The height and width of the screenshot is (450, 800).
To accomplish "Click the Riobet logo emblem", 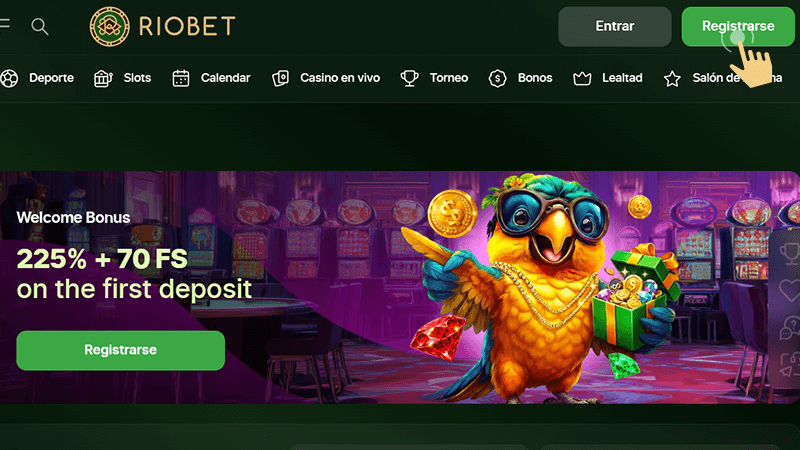I will (109, 27).
